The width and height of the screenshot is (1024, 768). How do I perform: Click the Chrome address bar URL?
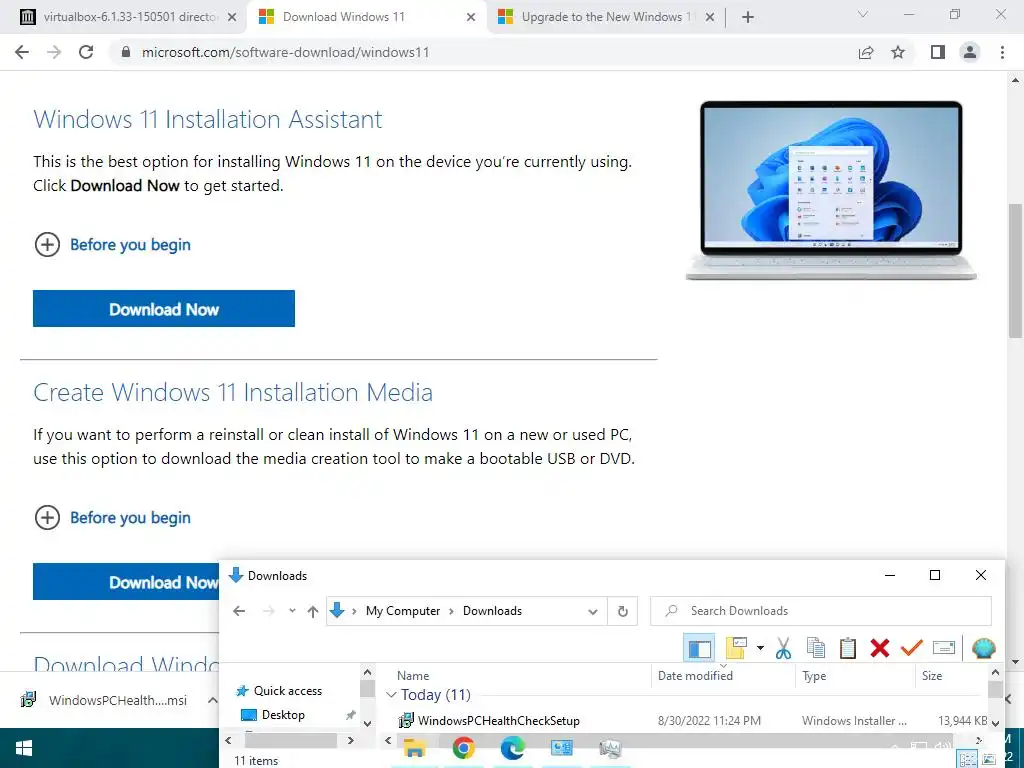[285, 52]
